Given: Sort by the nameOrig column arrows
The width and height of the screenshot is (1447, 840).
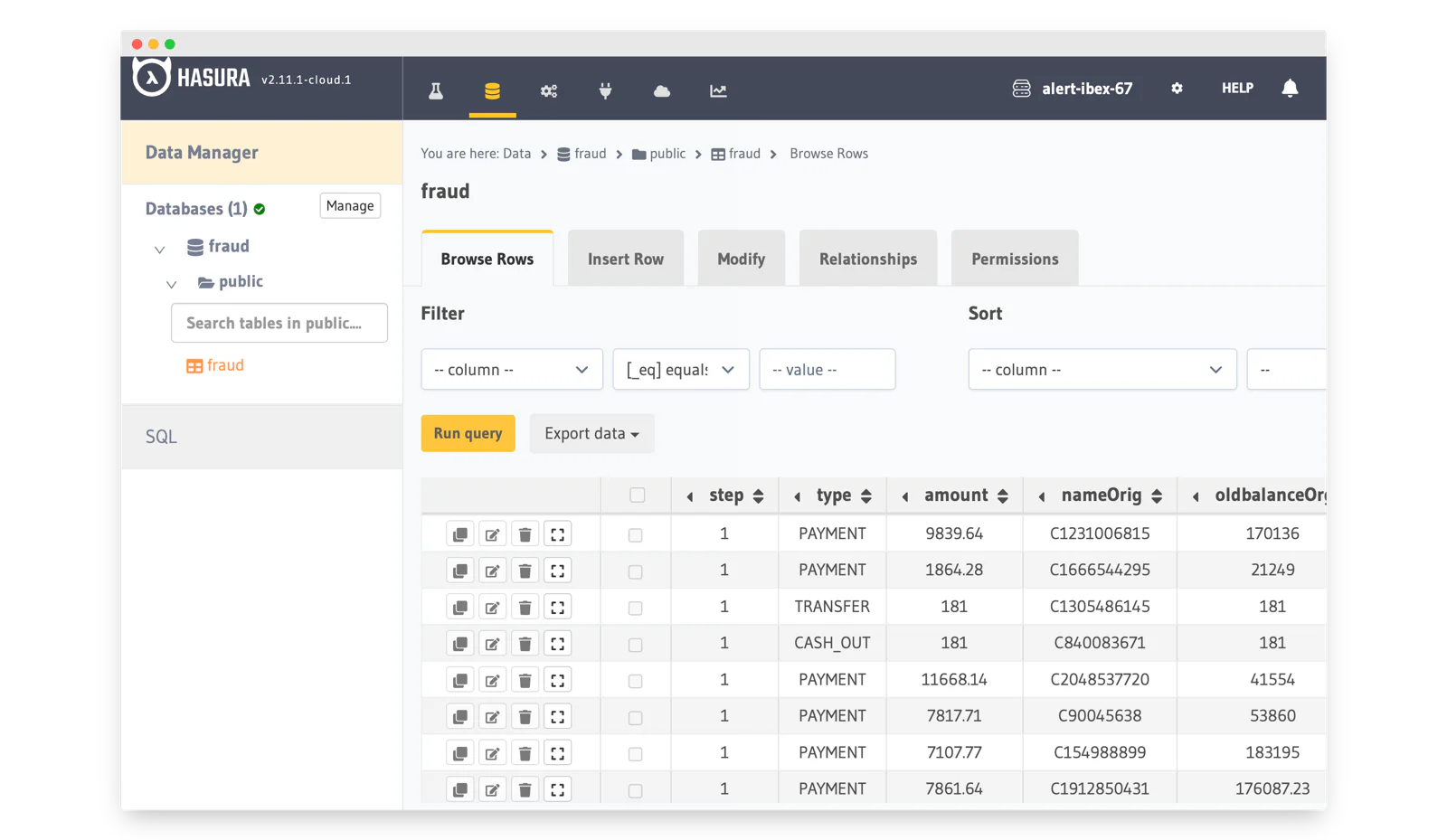Looking at the screenshot, I should [1157, 496].
